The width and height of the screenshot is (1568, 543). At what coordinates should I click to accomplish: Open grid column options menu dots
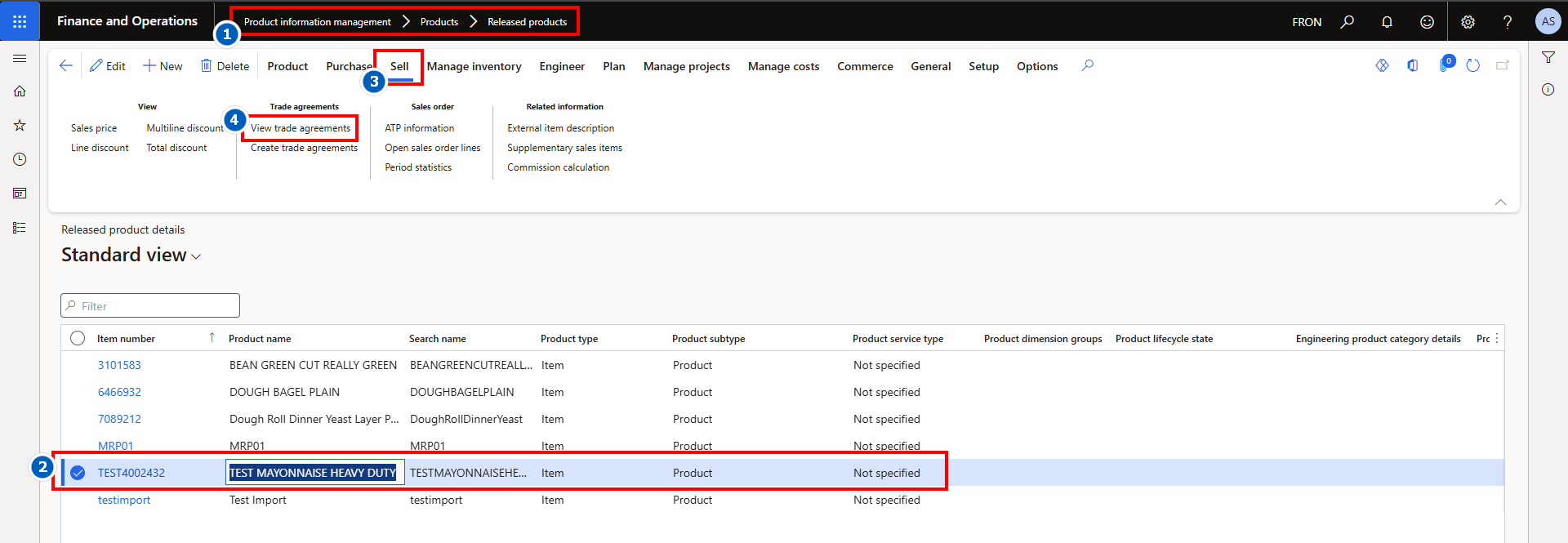tap(1497, 338)
